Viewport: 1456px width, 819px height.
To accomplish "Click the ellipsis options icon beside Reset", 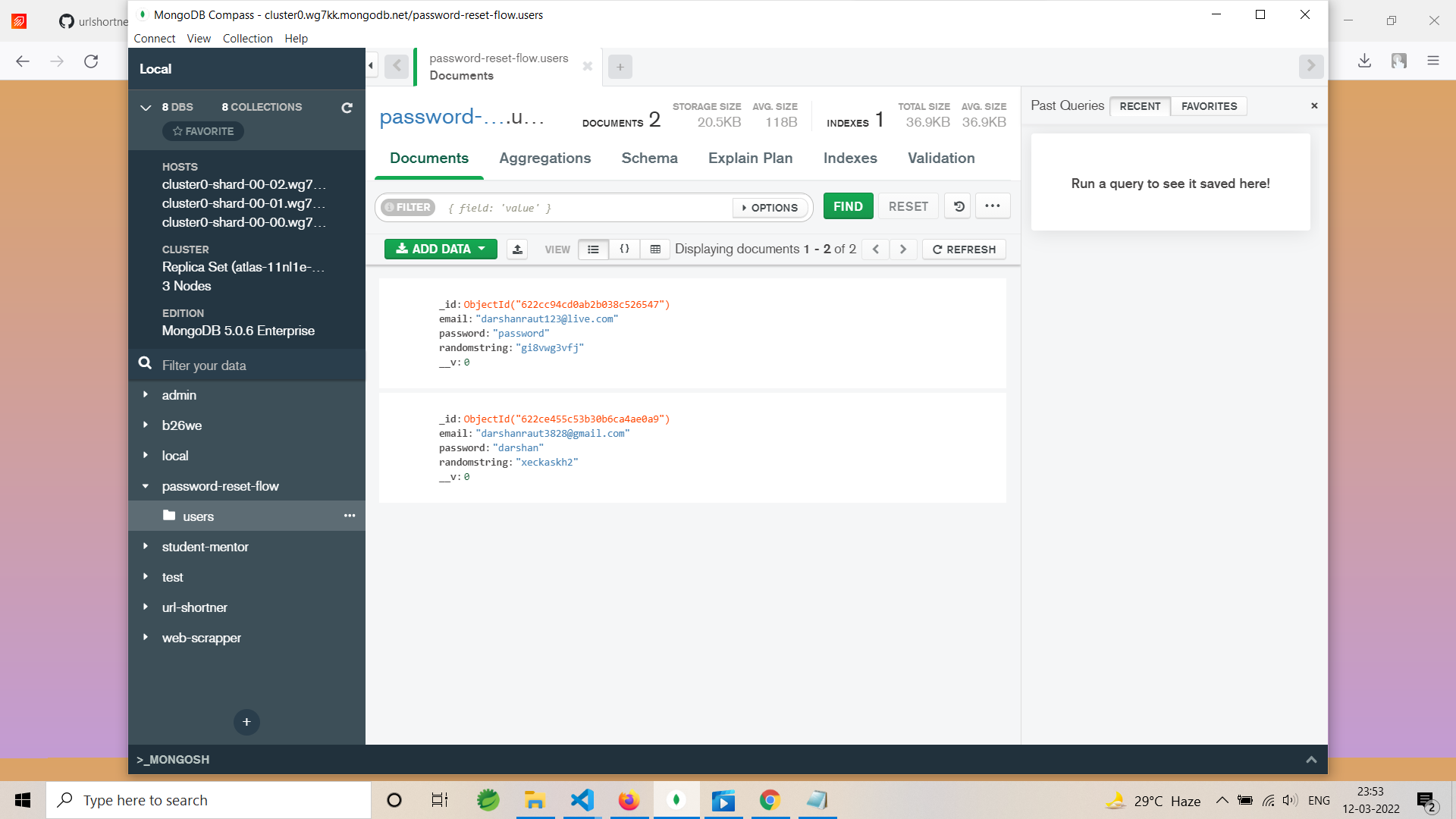I will (993, 206).
